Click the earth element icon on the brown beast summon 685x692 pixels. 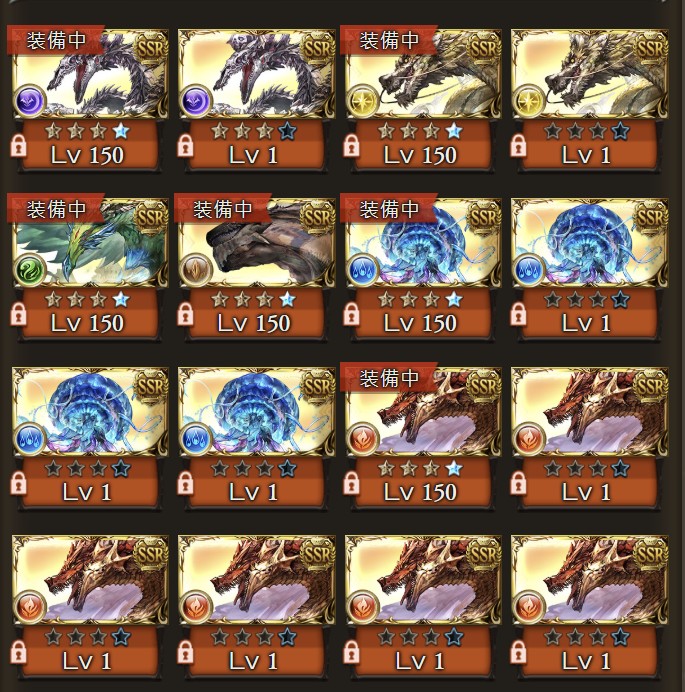[x=196, y=270]
